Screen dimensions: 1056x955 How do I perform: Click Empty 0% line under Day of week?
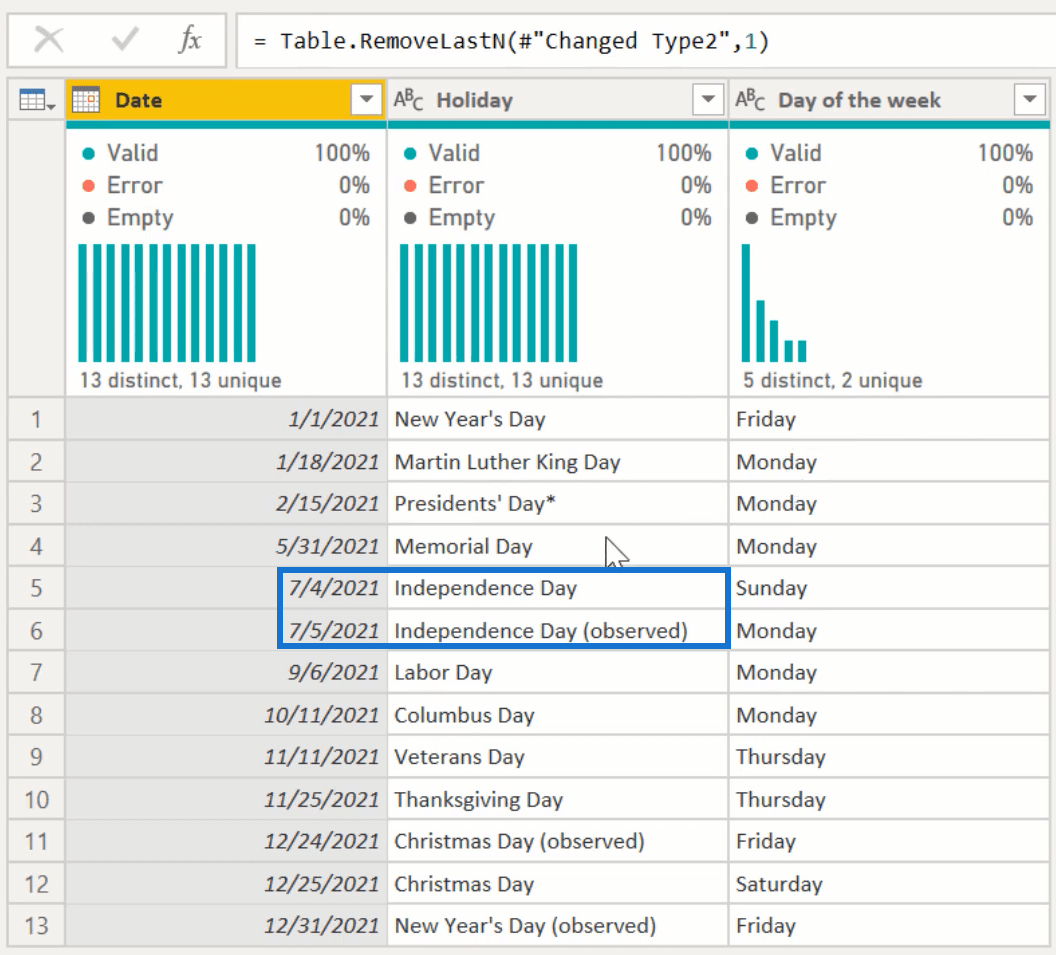(889, 218)
